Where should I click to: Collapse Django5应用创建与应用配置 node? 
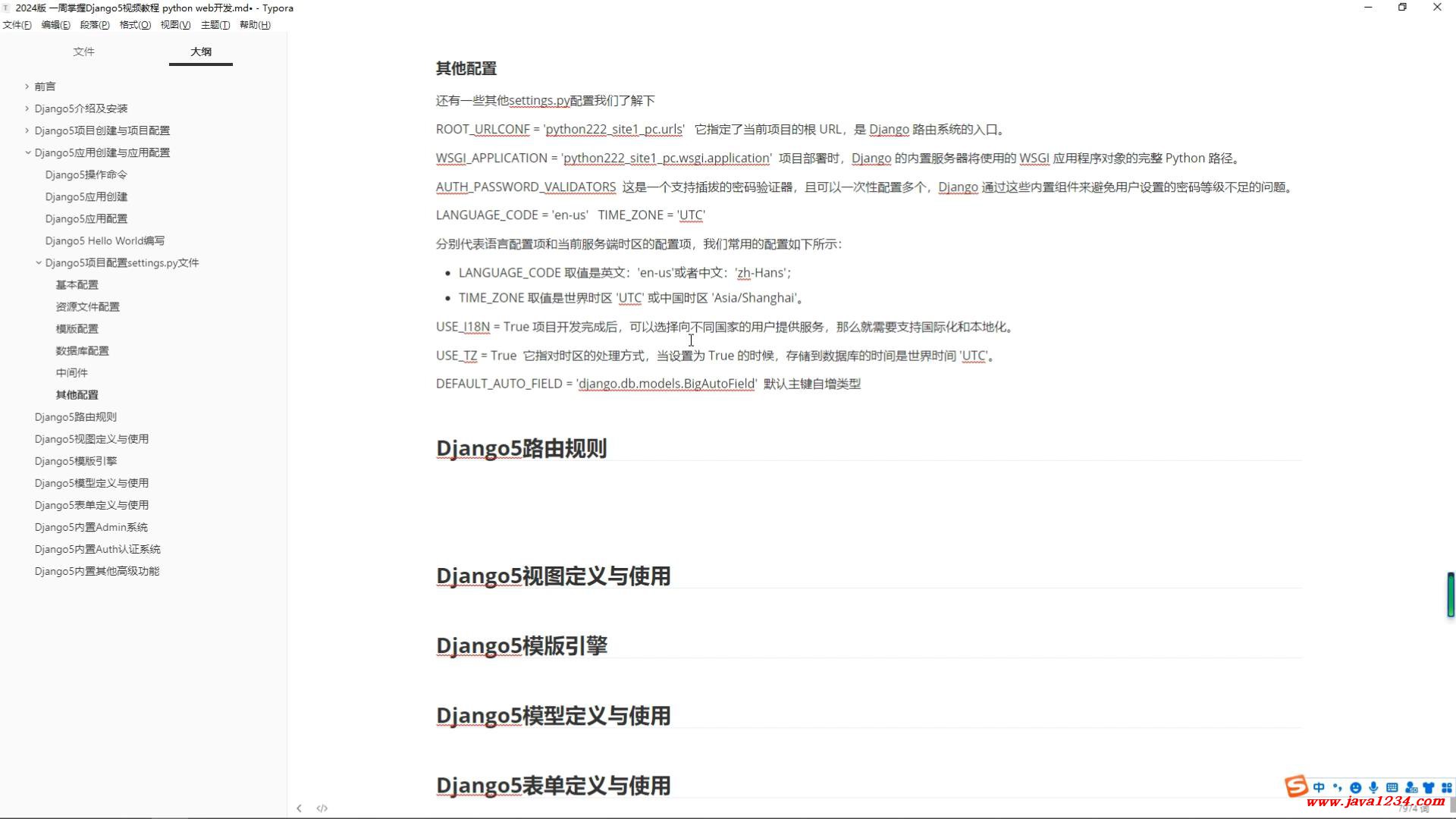coord(27,152)
